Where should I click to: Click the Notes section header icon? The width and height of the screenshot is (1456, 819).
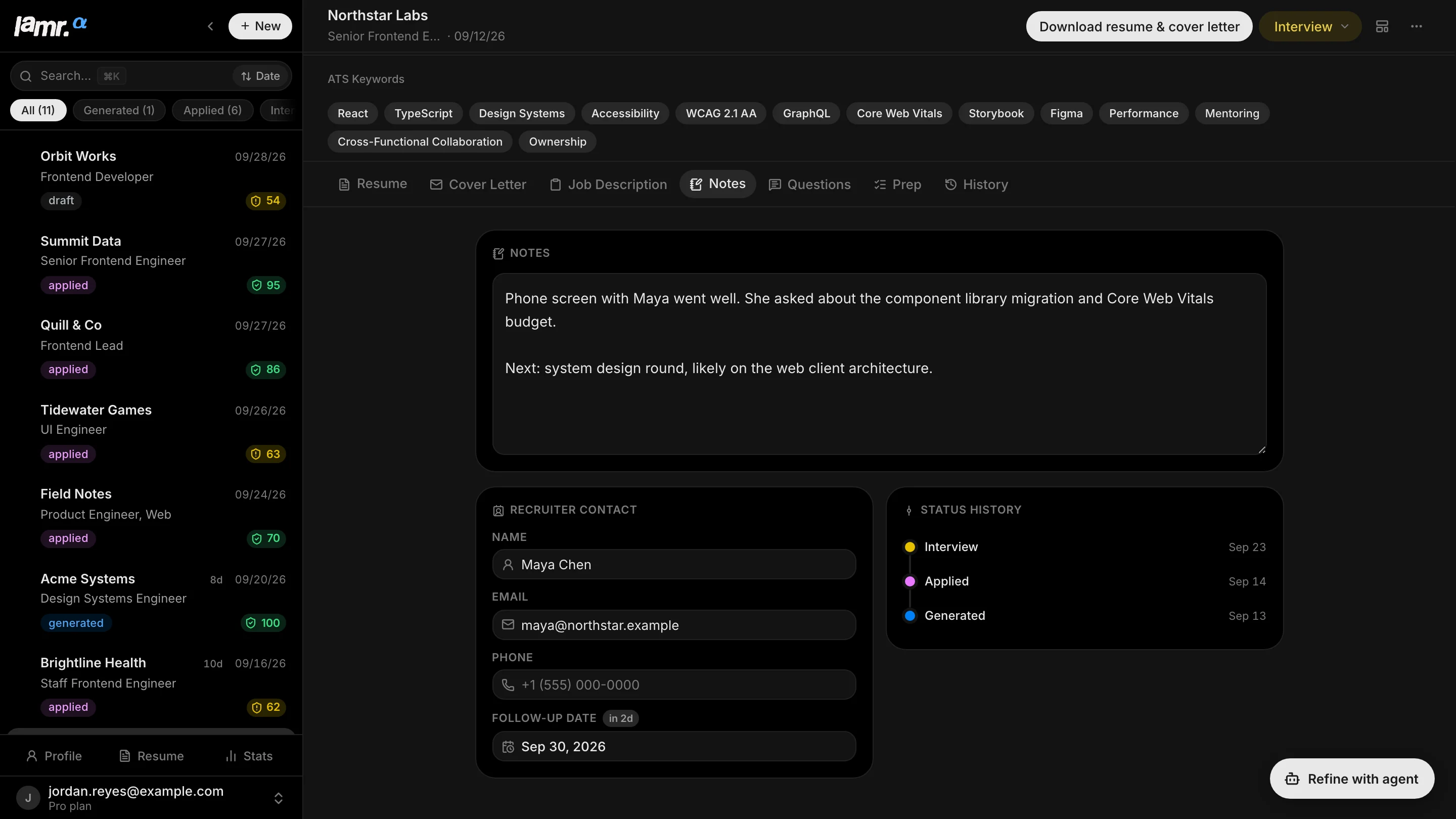(498, 253)
